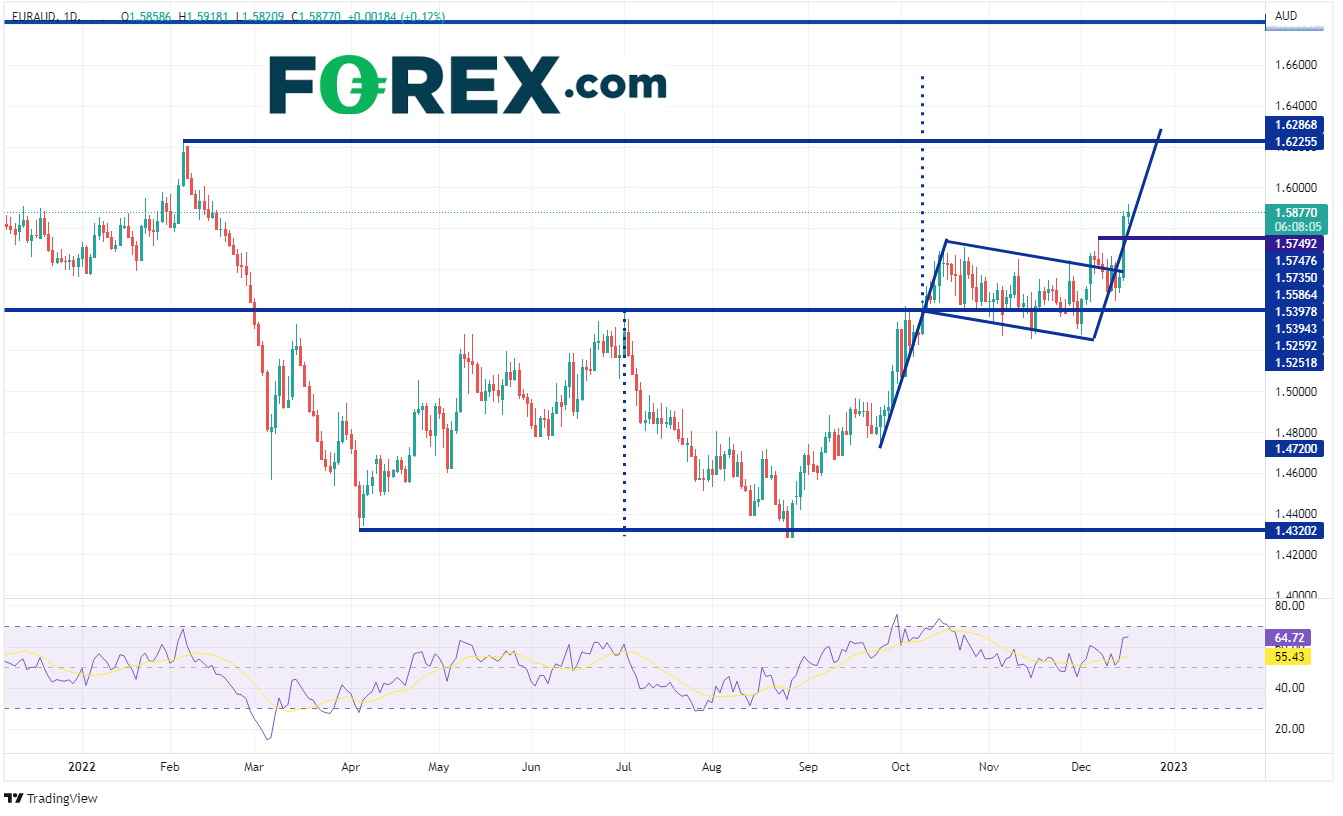
Task: Click the FOREX.com logo
Action: point(467,85)
